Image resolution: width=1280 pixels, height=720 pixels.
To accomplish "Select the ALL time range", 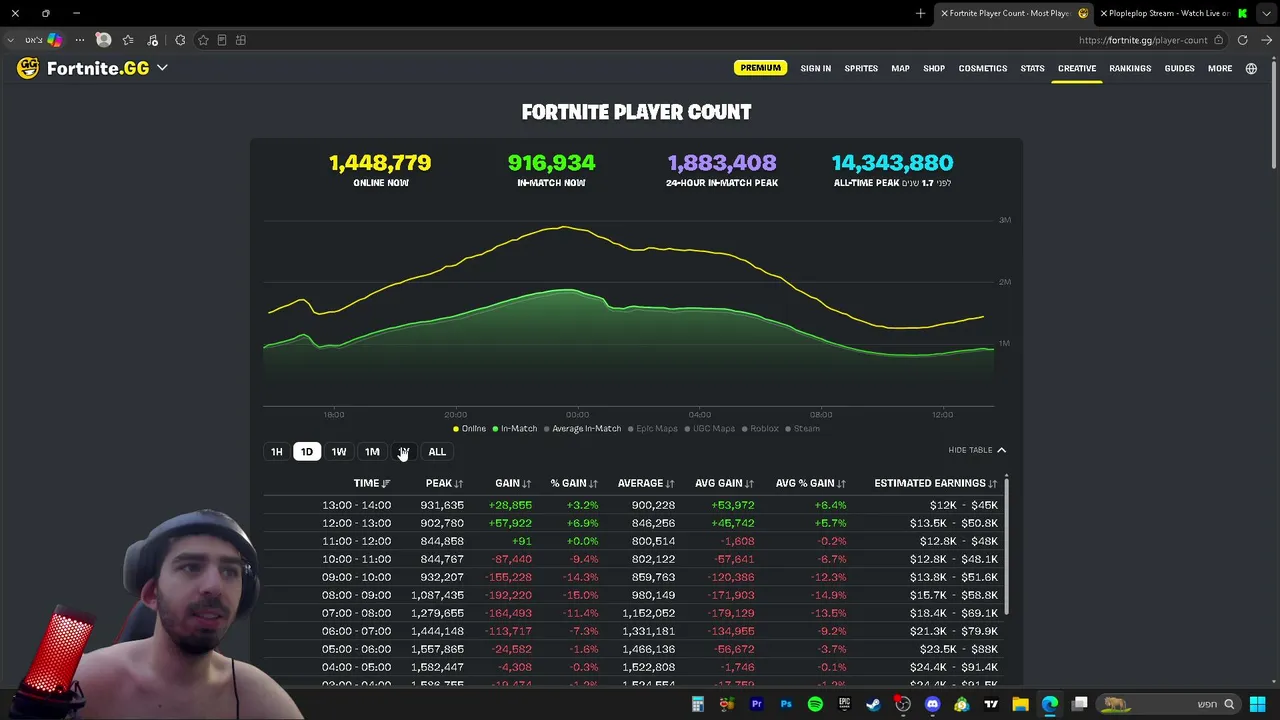I will point(437,452).
